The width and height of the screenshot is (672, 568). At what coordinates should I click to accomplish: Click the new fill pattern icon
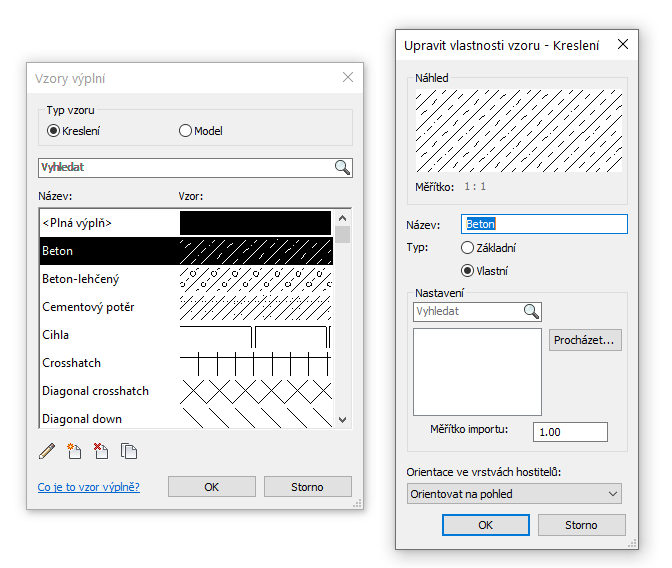[x=74, y=451]
